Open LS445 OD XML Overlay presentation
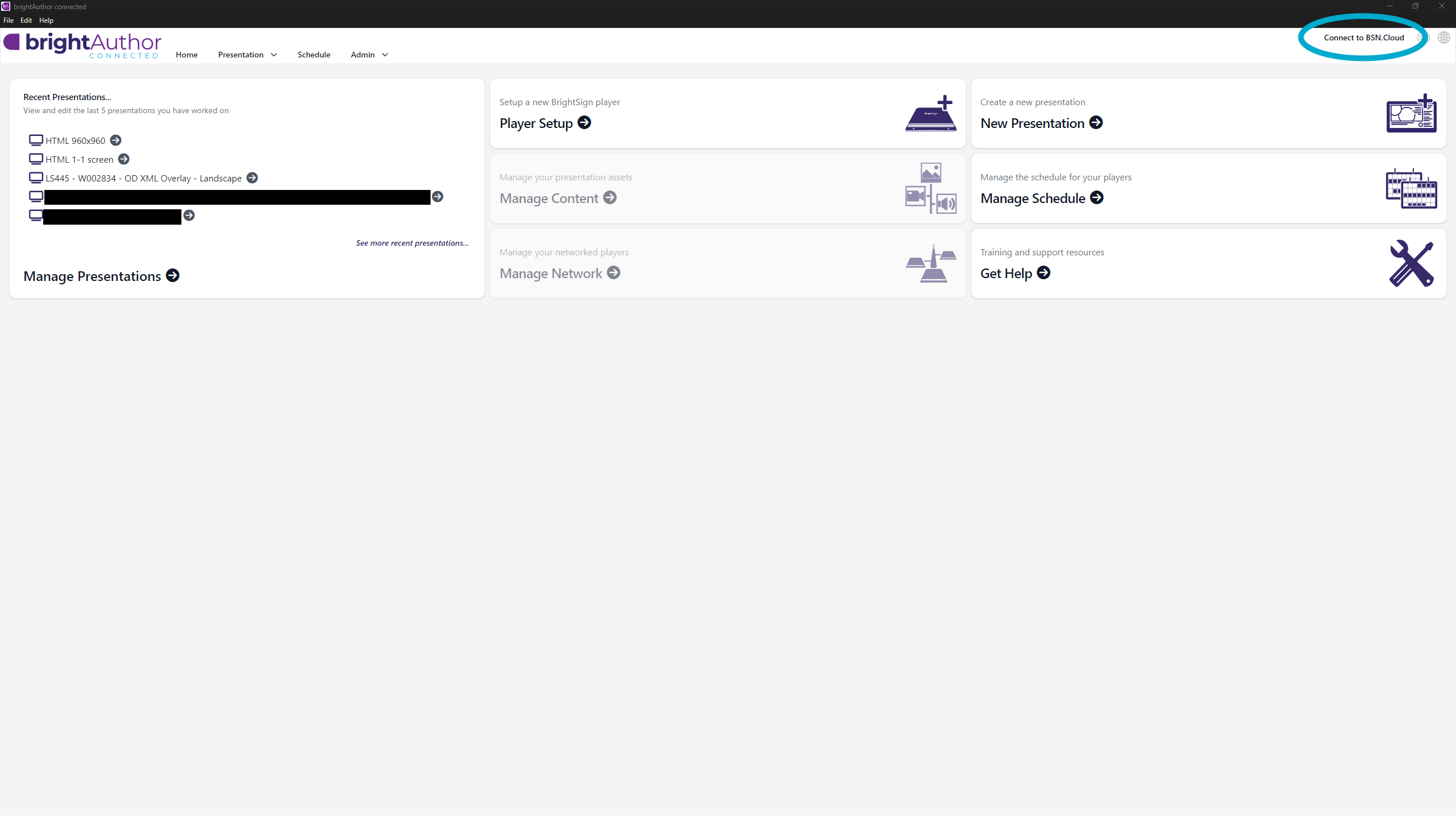Screen dimensions: 1456x819 click(x=143, y=178)
